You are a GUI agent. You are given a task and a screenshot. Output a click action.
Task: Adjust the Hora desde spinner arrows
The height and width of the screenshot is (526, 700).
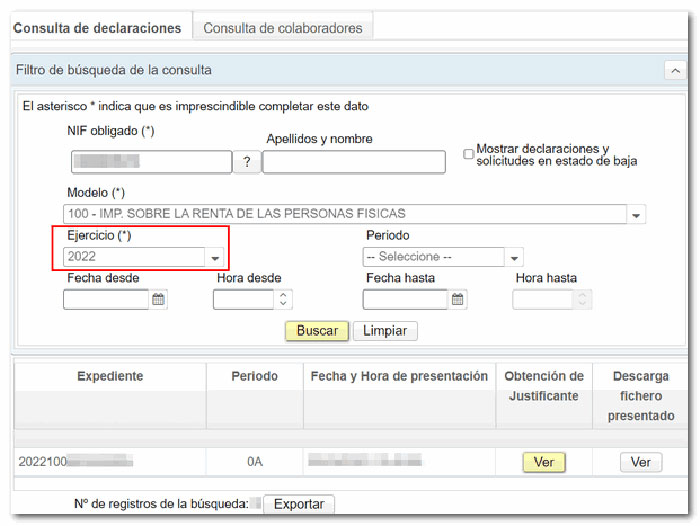click(x=283, y=299)
